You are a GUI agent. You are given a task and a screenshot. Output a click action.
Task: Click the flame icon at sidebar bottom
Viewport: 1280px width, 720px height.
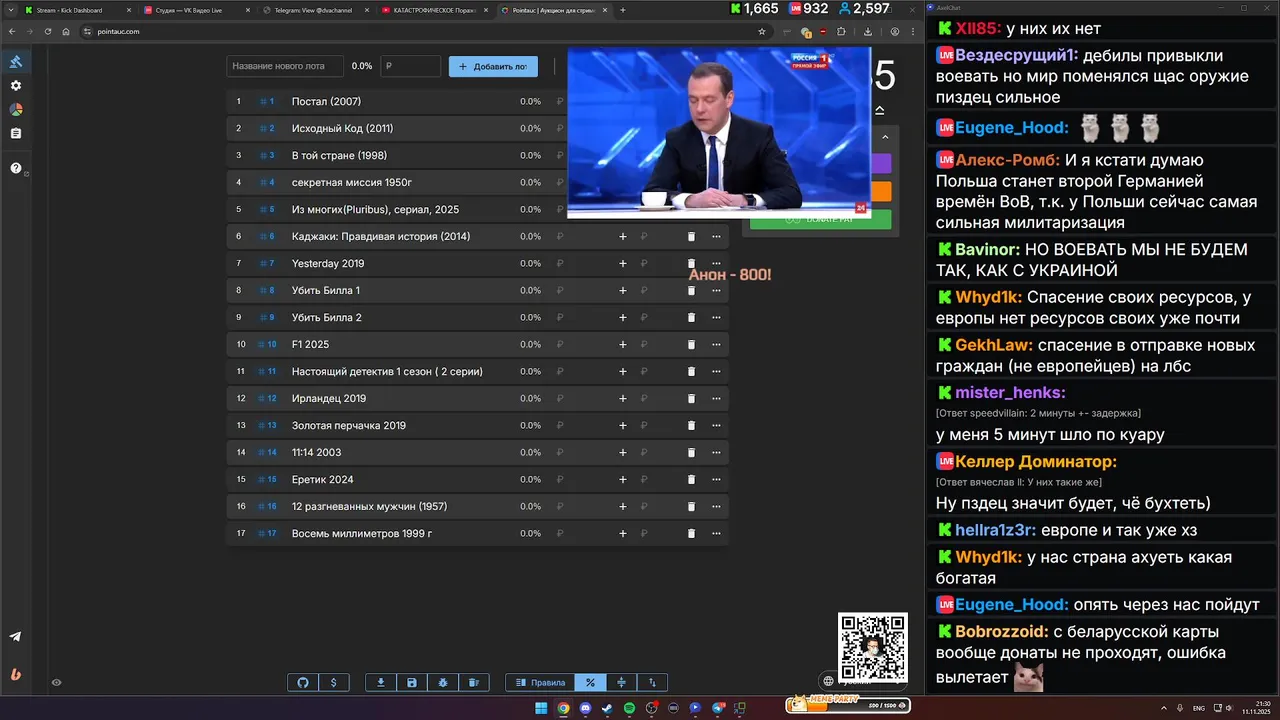click(15, 674)
